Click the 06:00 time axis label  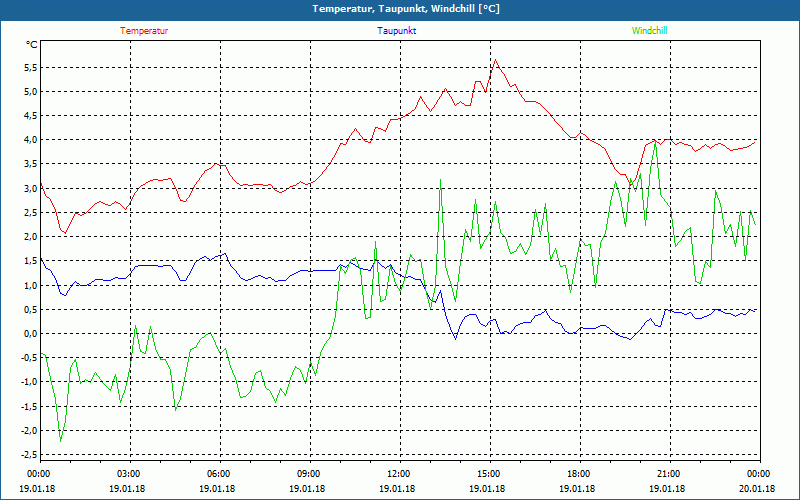click(x=220, y=474)
